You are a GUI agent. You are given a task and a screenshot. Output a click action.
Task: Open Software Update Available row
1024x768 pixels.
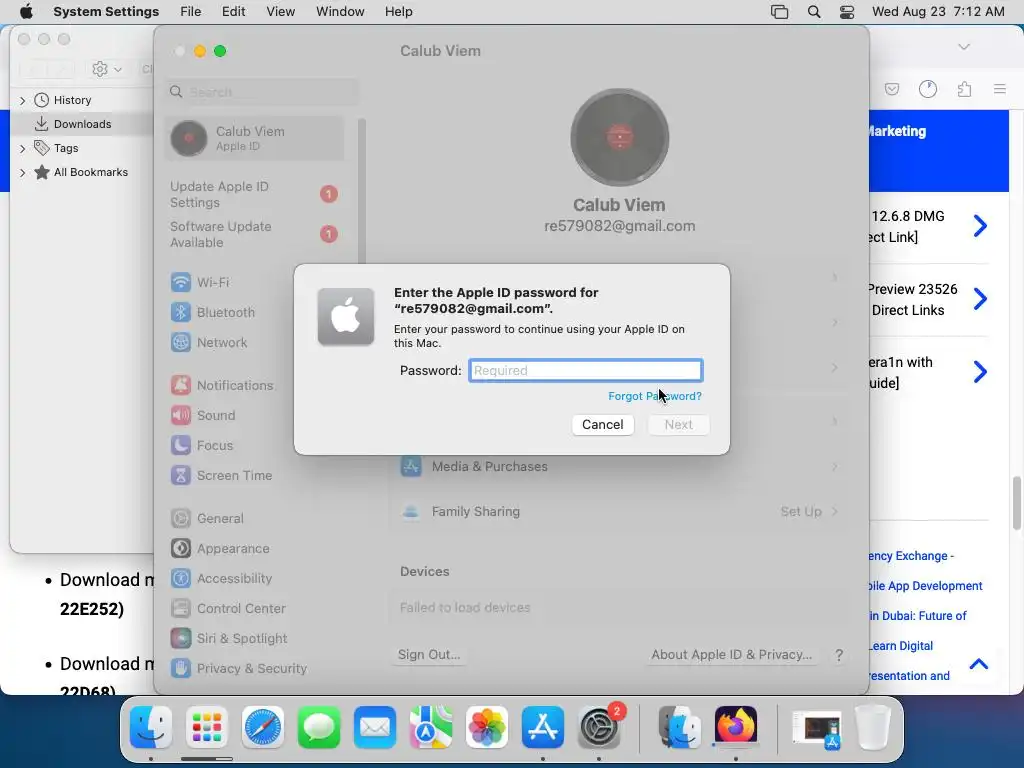click(x=255, y=234)
